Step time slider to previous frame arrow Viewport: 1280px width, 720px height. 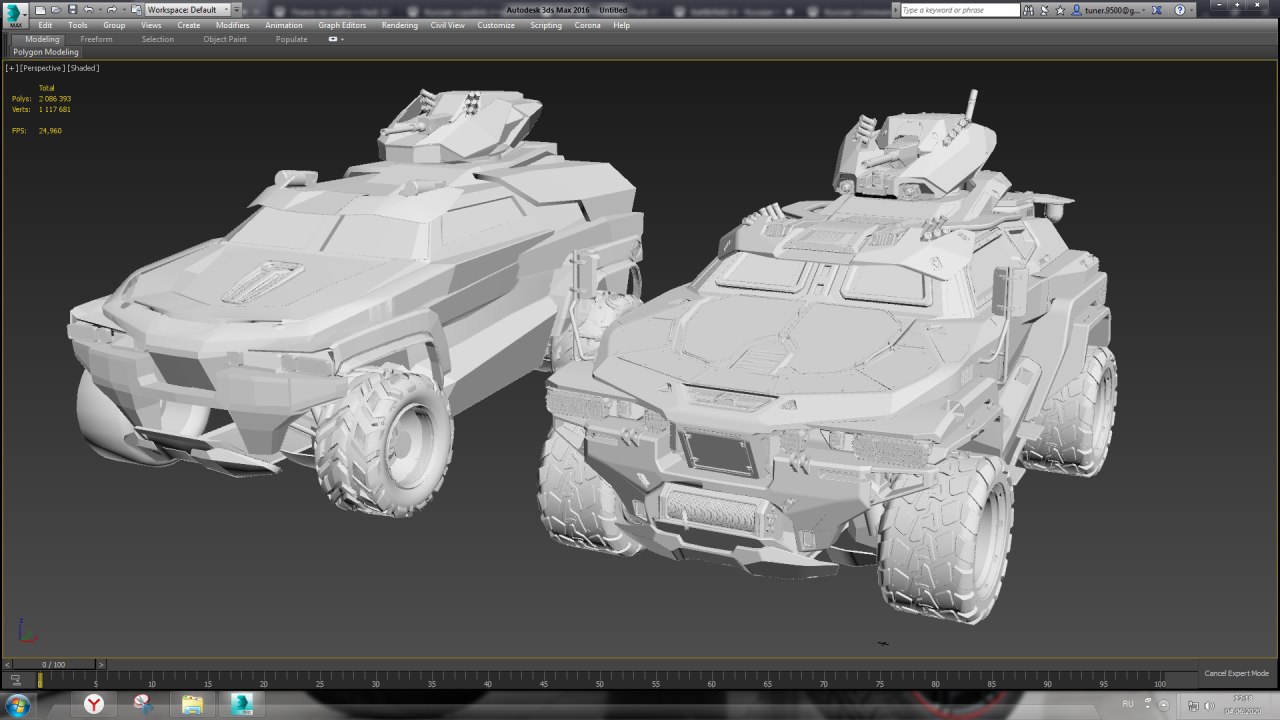pyautogui.click(x=8, y=664)
